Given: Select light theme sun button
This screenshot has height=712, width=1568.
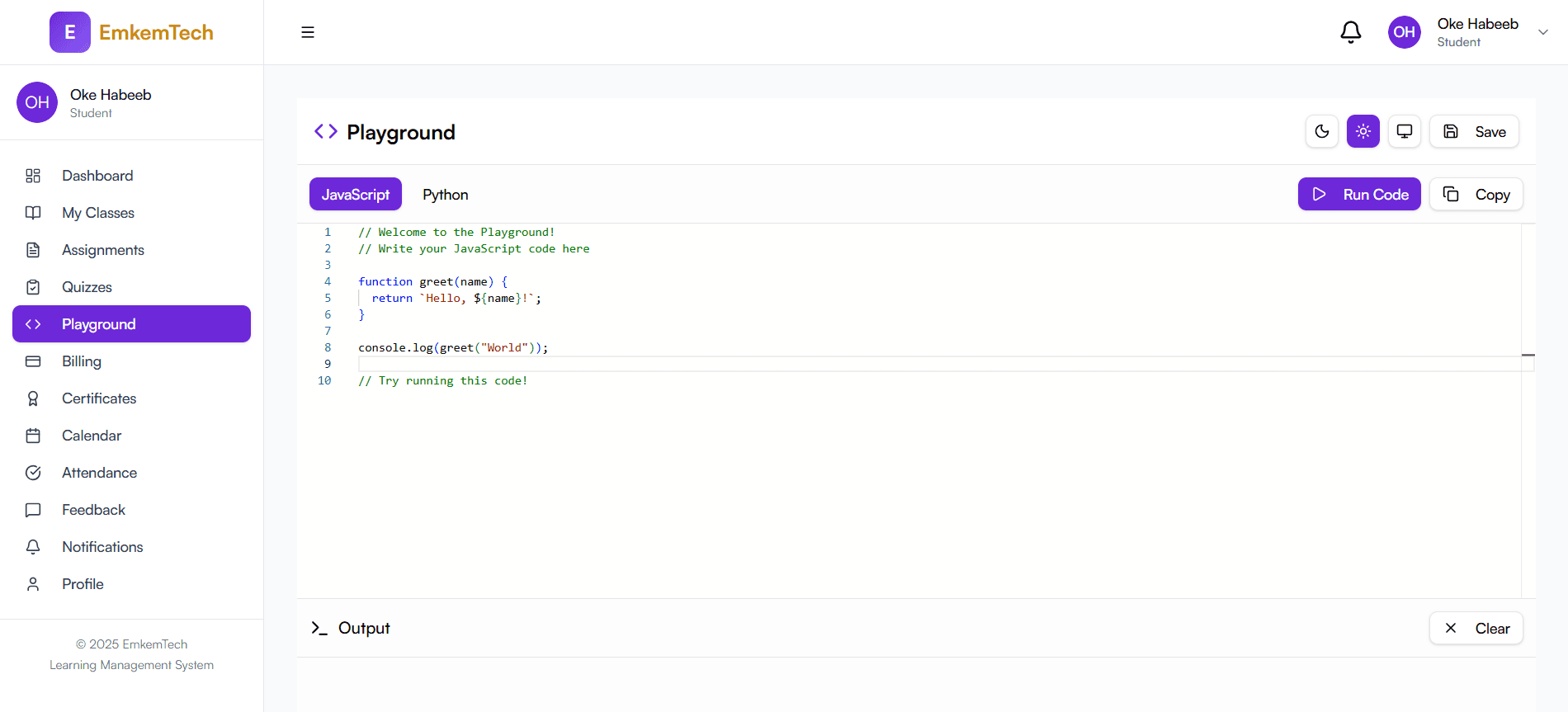Looking at the screenshot, I should [1363, 131].
